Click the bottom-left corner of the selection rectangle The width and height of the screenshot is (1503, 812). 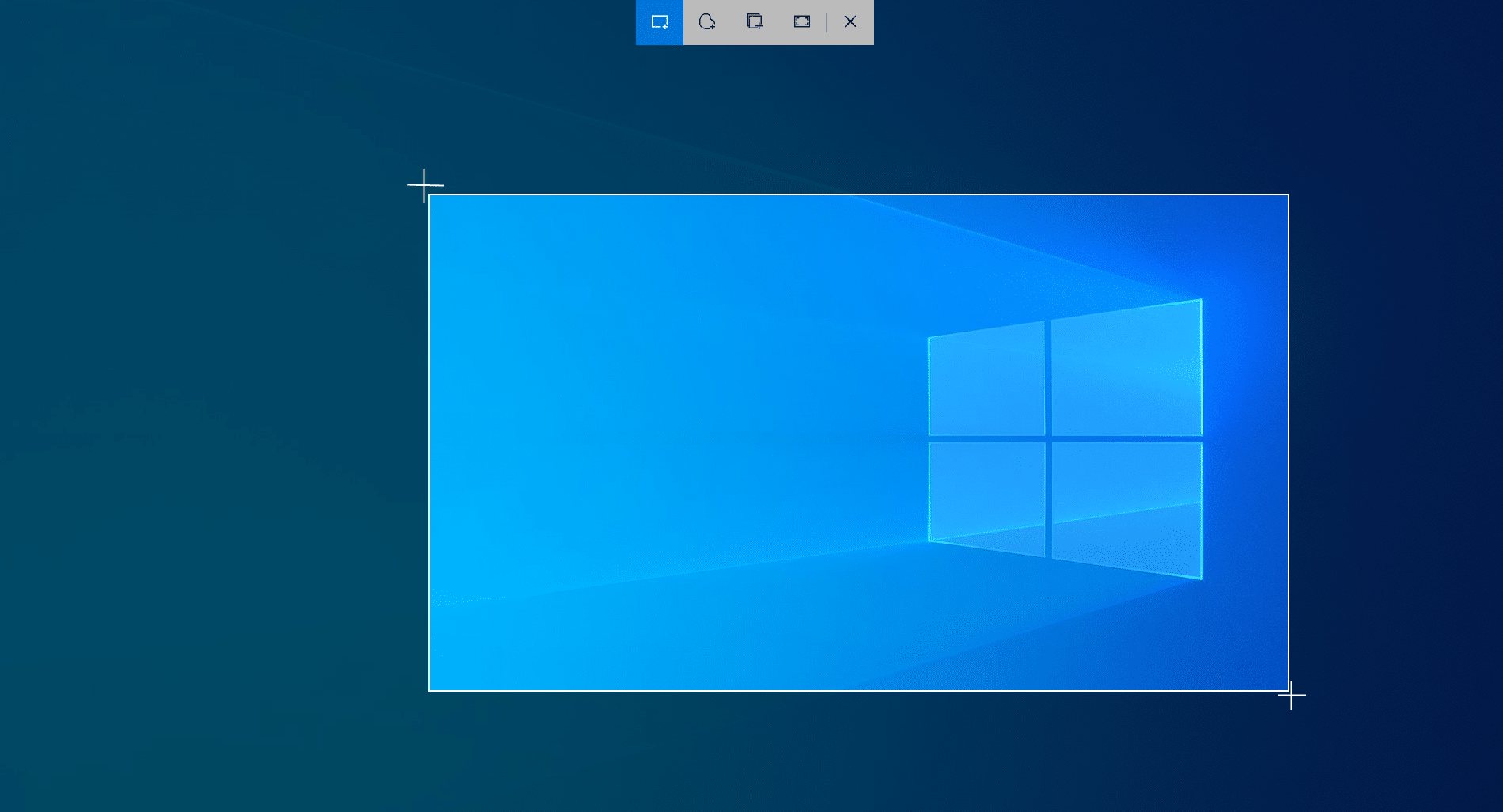pos(429,691)
